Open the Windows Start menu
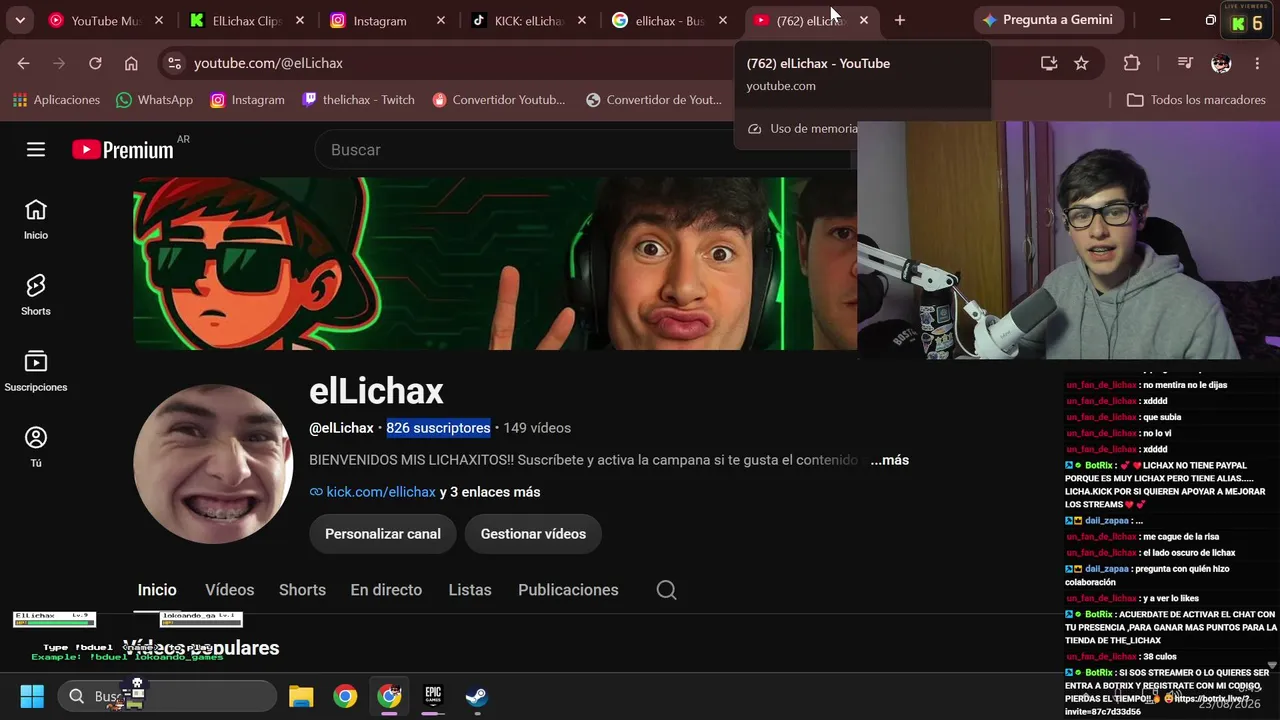1280x720 pixels. coord(32,696)
